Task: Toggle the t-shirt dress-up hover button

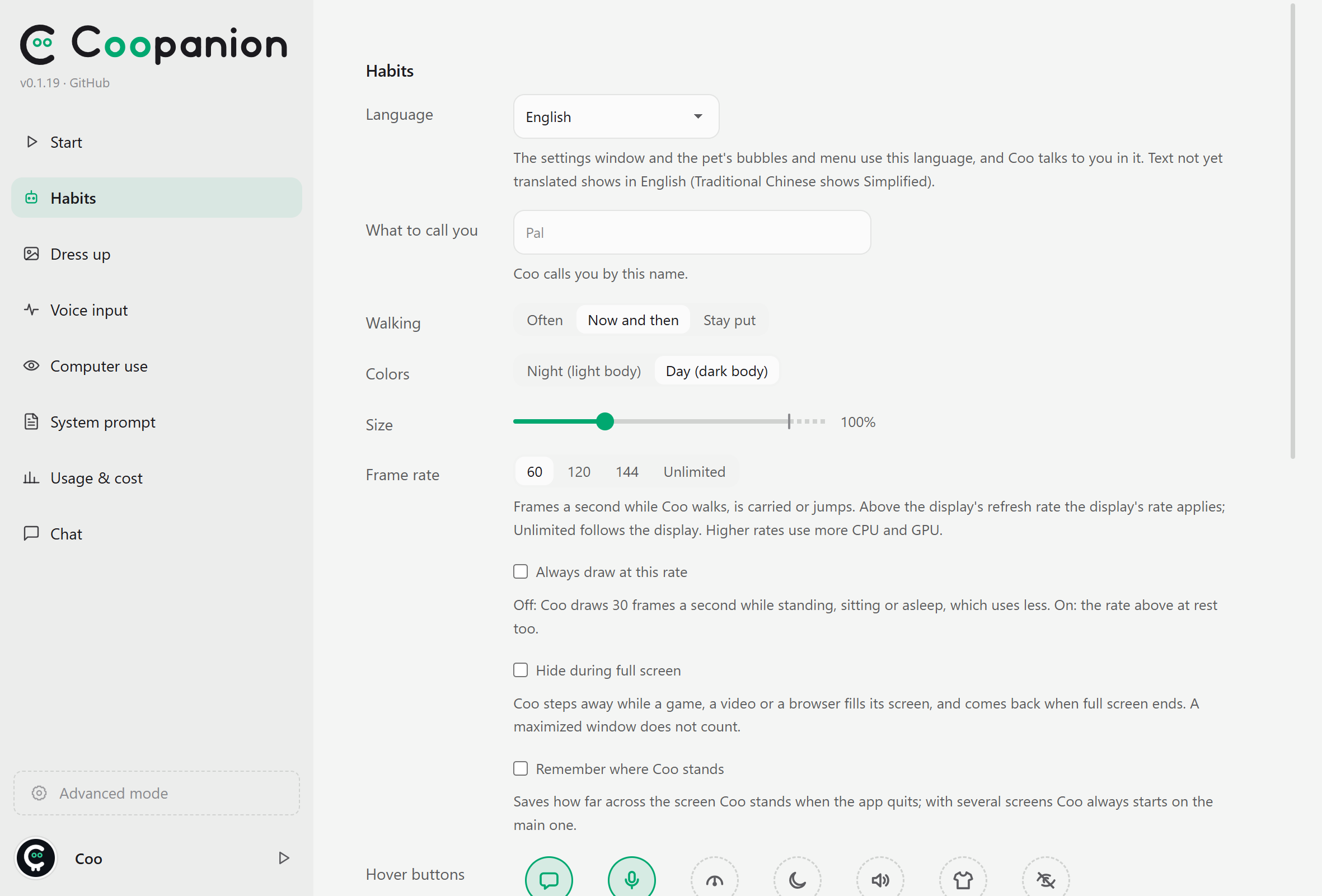Action: pos(963,879)
